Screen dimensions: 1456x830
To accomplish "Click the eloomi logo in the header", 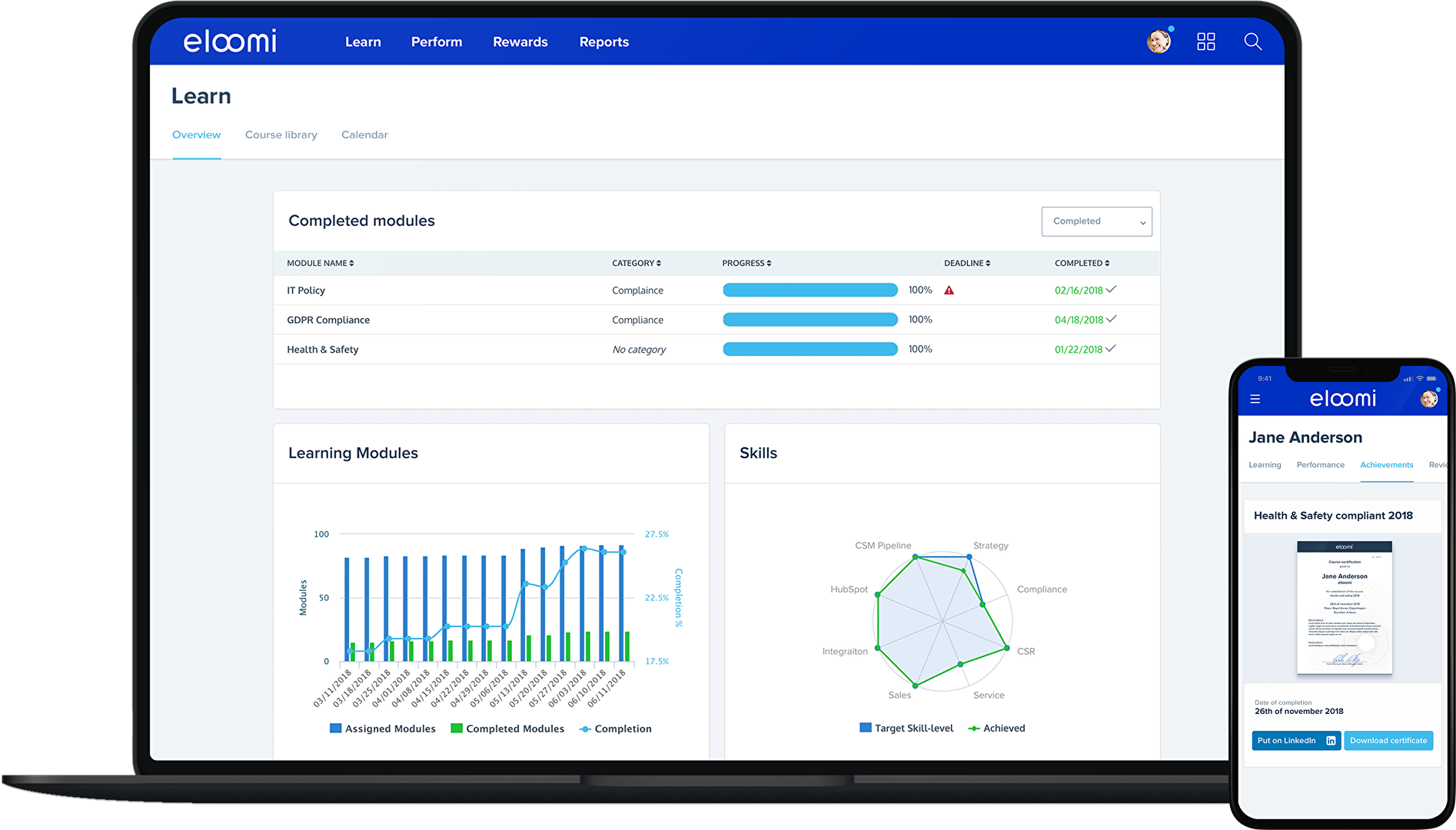I will tap(230, 41).
